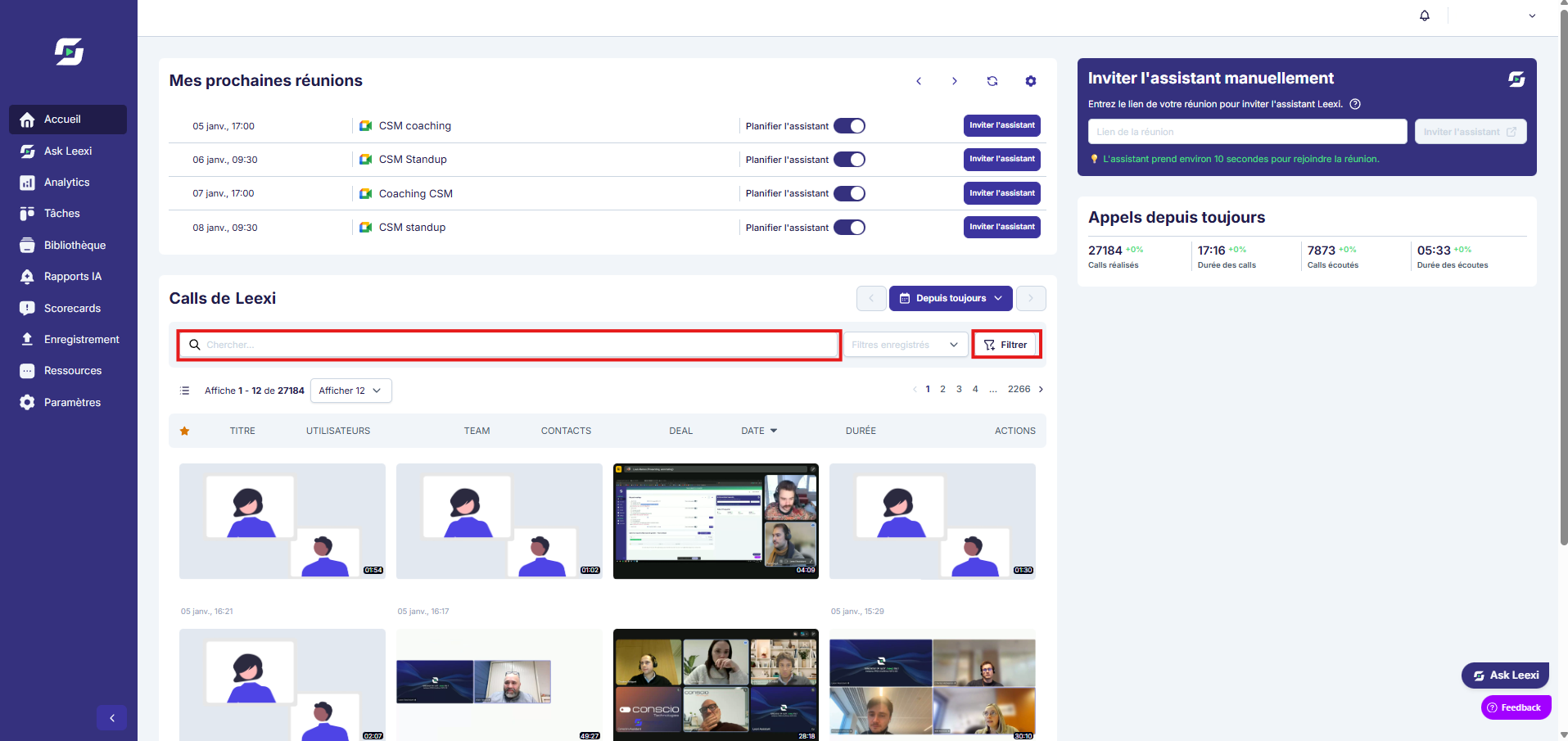Disable assistant planning for CSM Standup 06 janv.
Screen dimensions: 1568x741
[849, 160]
